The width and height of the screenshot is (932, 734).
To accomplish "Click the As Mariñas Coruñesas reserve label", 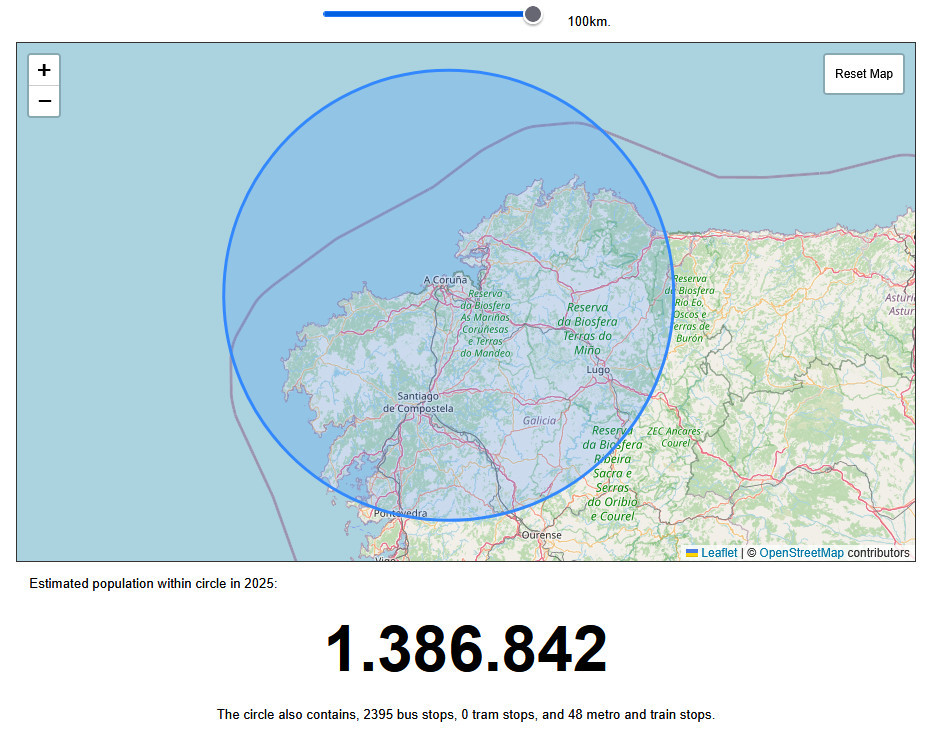I will coord(485,323).
